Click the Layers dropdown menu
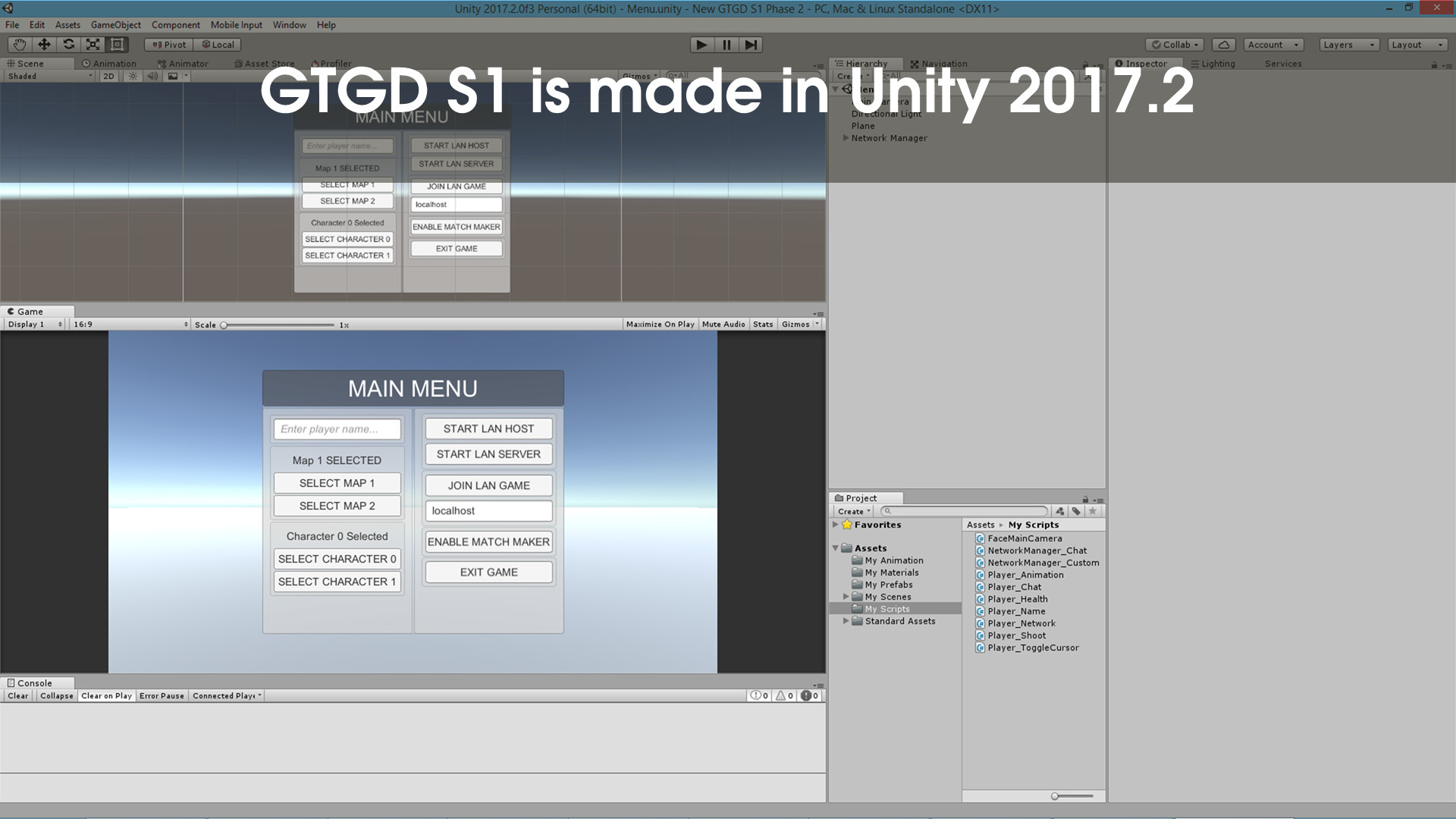Image resolution: width=1456 pixels, height=819 pixels. 1350,44
